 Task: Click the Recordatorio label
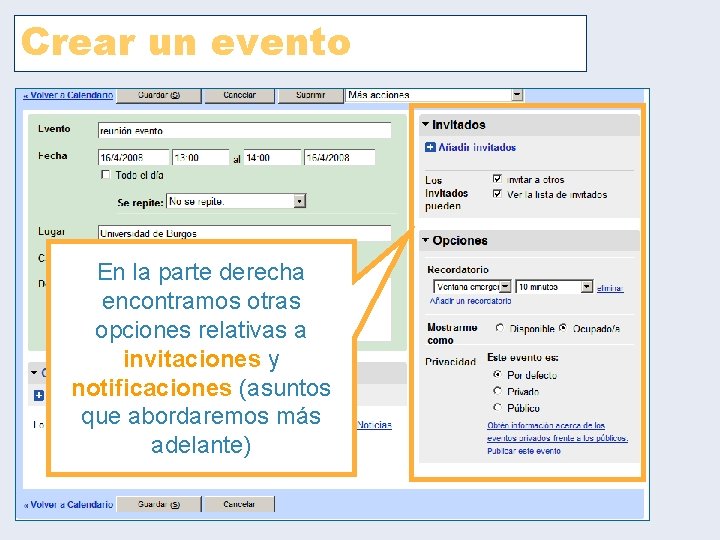click(458, 270)
